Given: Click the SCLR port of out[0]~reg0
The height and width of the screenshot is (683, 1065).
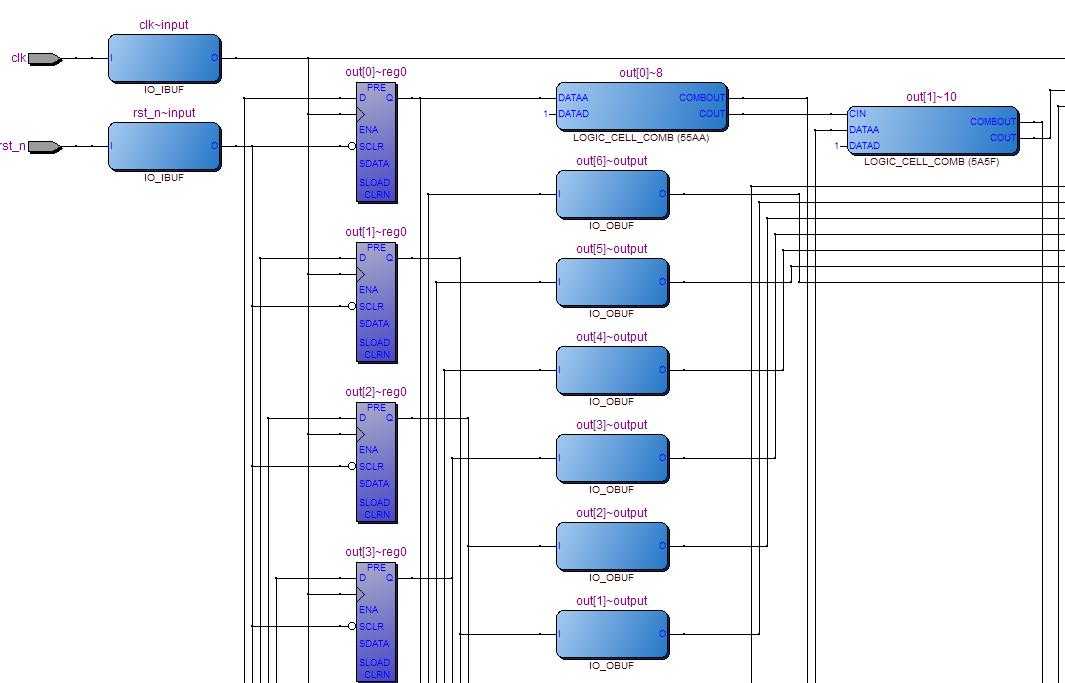Looking at the screenshot, I should click(x=372, y=147).
